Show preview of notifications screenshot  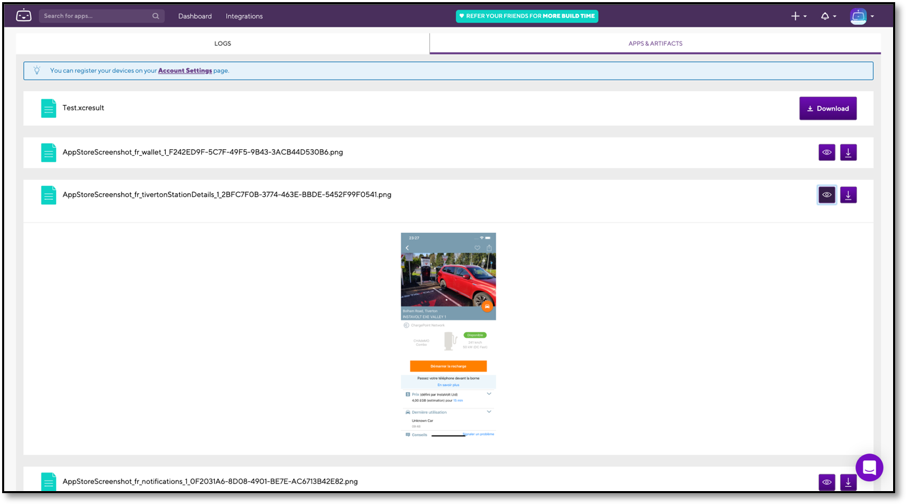point(827,482)
